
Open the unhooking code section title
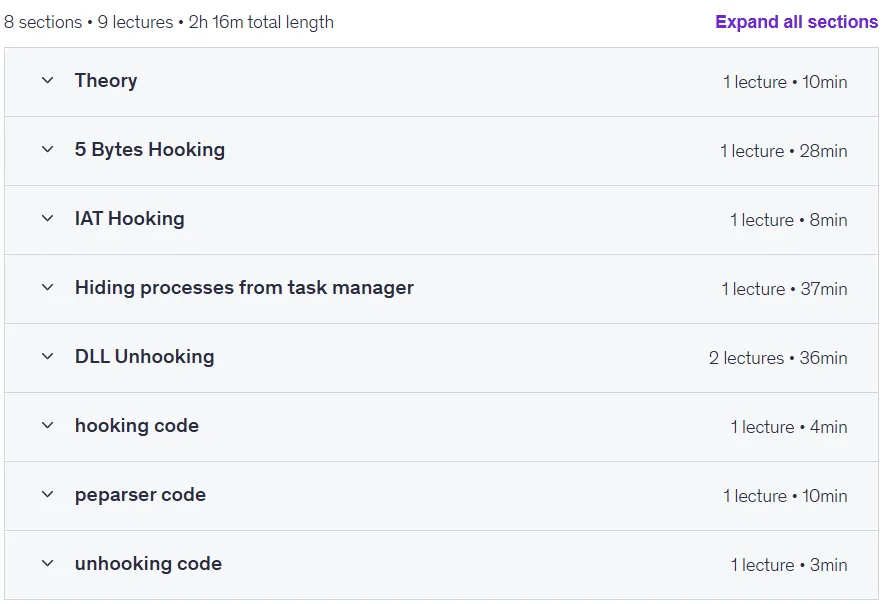pyautogui.click(x=148, y=563)
